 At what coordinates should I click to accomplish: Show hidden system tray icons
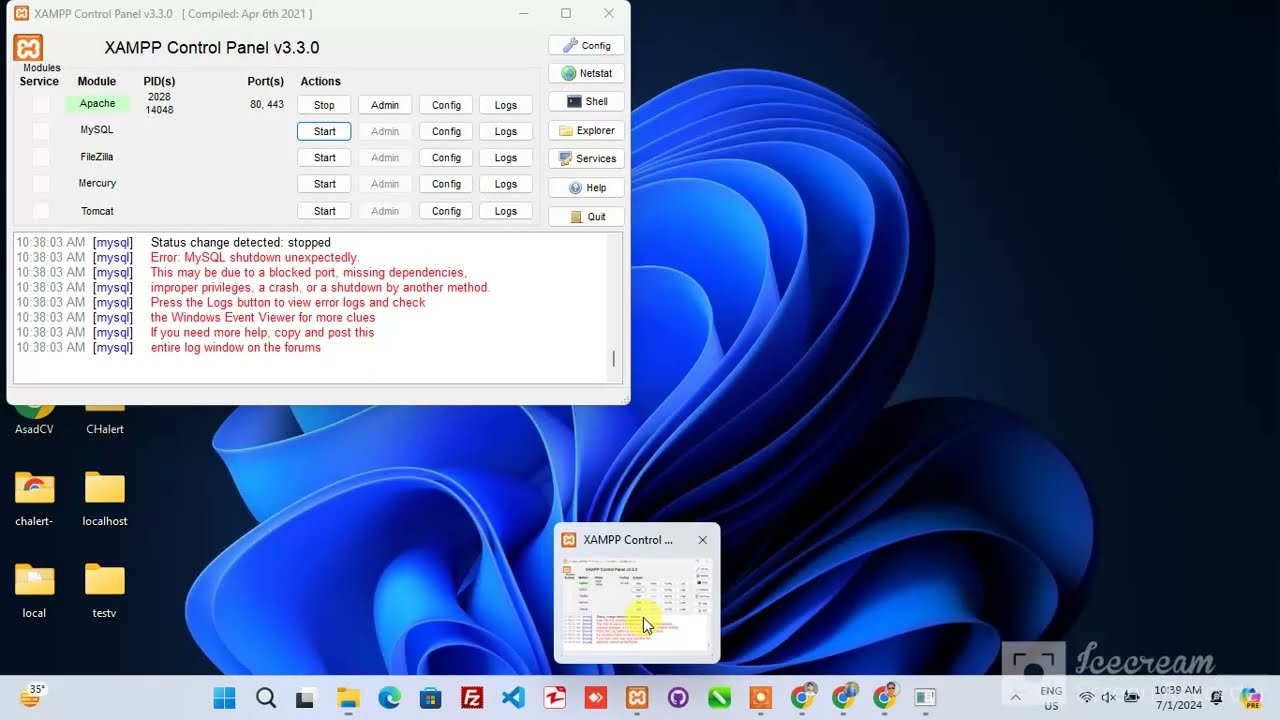1016,697
